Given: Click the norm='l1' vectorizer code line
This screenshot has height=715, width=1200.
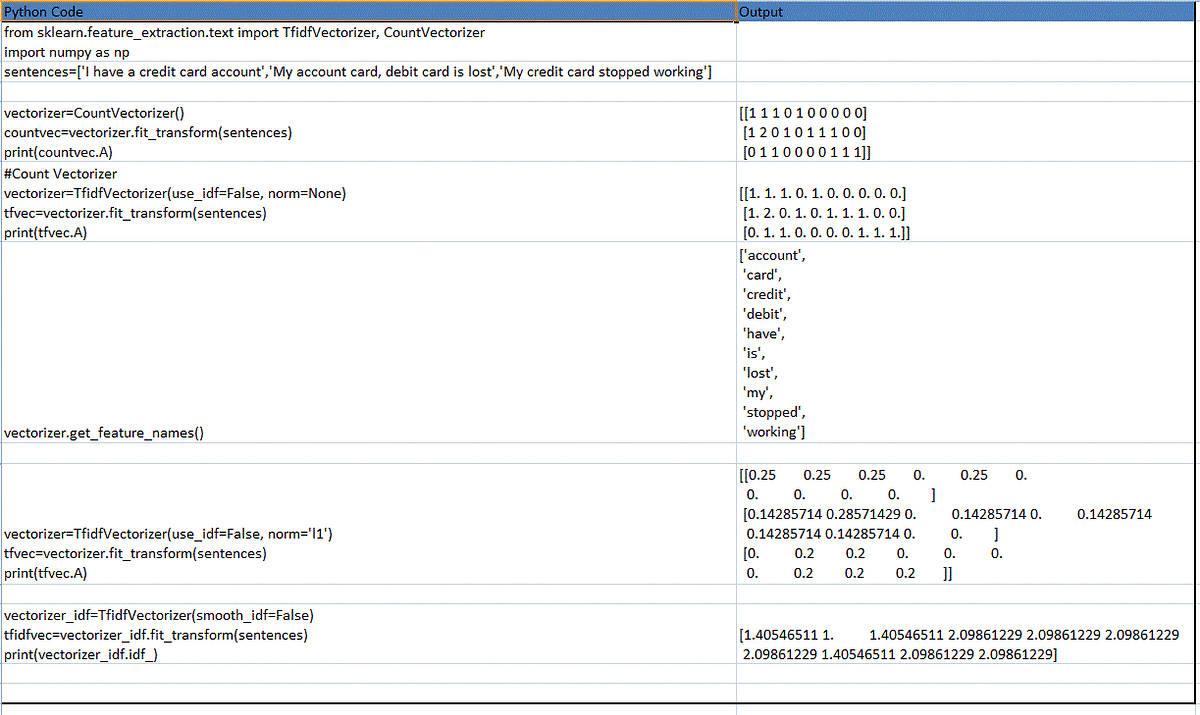Looking at the screenshot, I should pyautogui.click(x=170, y=533).
